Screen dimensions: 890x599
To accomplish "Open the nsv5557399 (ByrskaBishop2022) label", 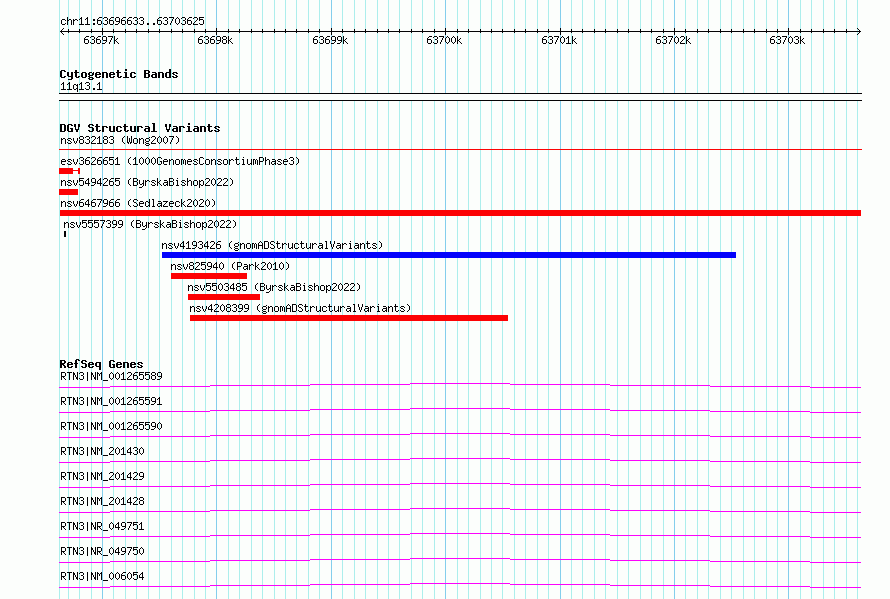I will click(150, 224).
